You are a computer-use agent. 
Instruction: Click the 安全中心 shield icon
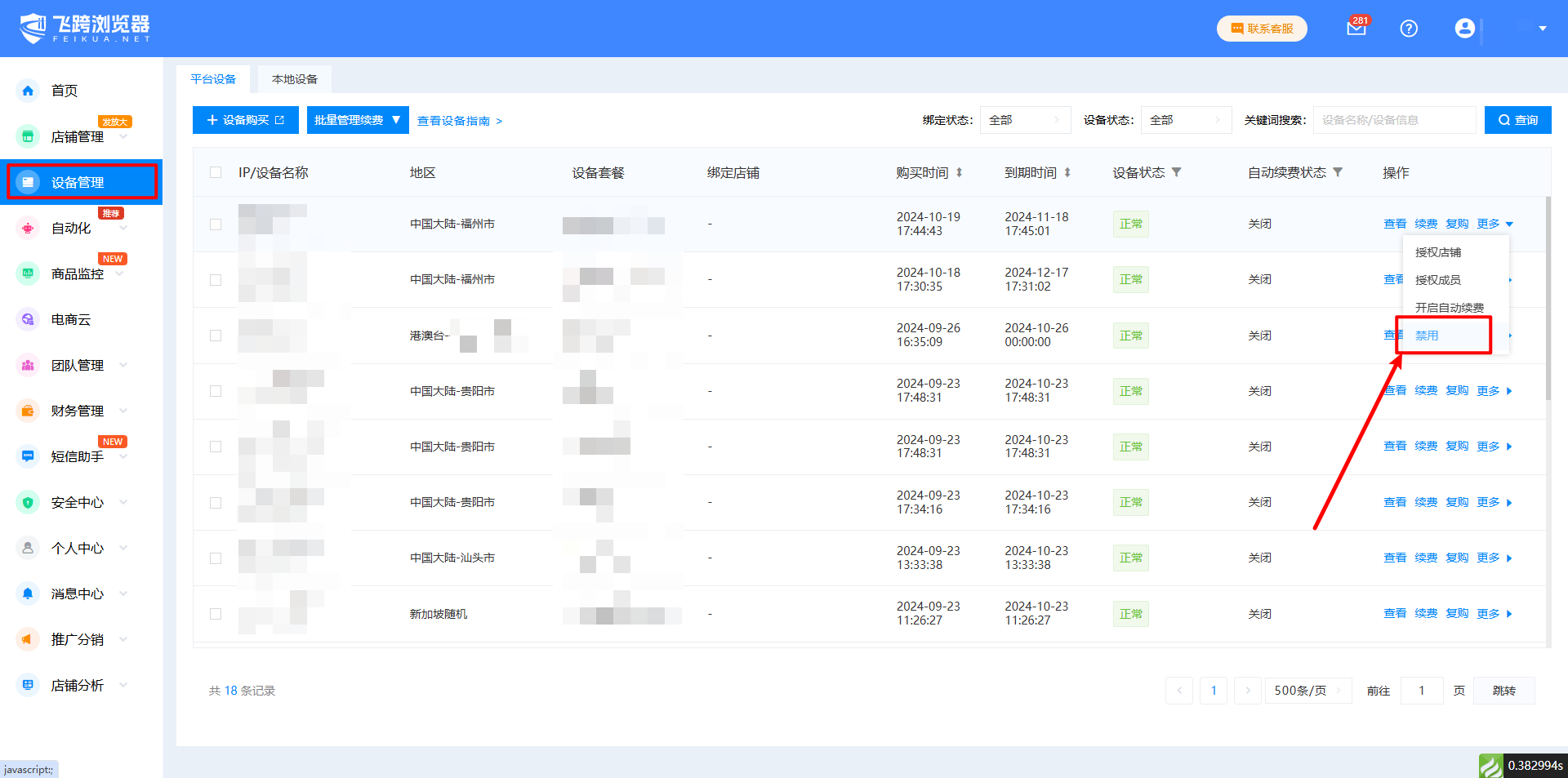(x=28, y=502)
